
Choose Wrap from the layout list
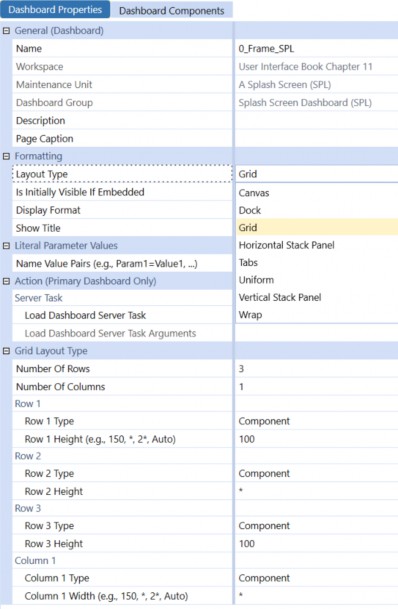317,315
